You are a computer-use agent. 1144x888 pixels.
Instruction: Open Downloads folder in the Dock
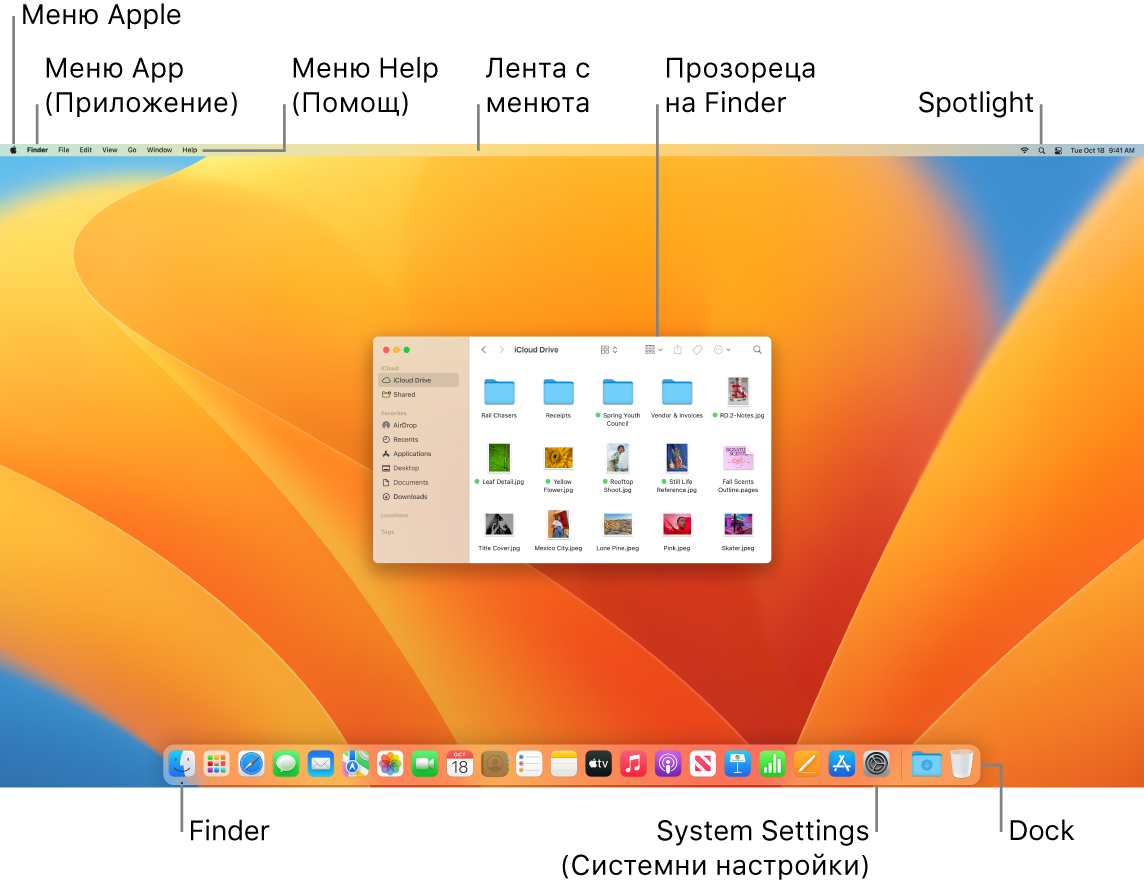(927, 764)
